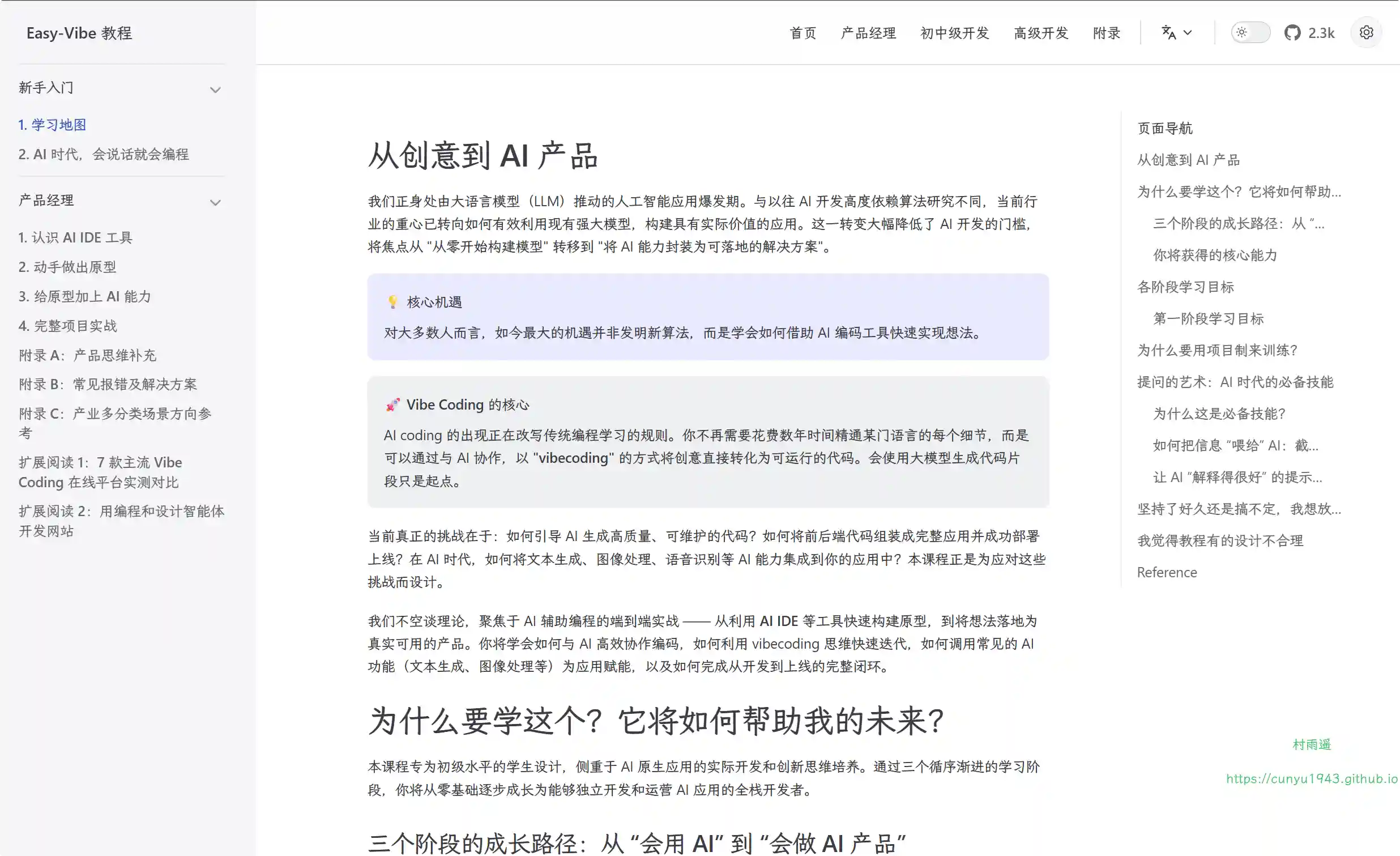Go to 你将获得的核心能力 outline link
The image size is (1400, 856).
pyautogui.click(x=1214, y=255)
